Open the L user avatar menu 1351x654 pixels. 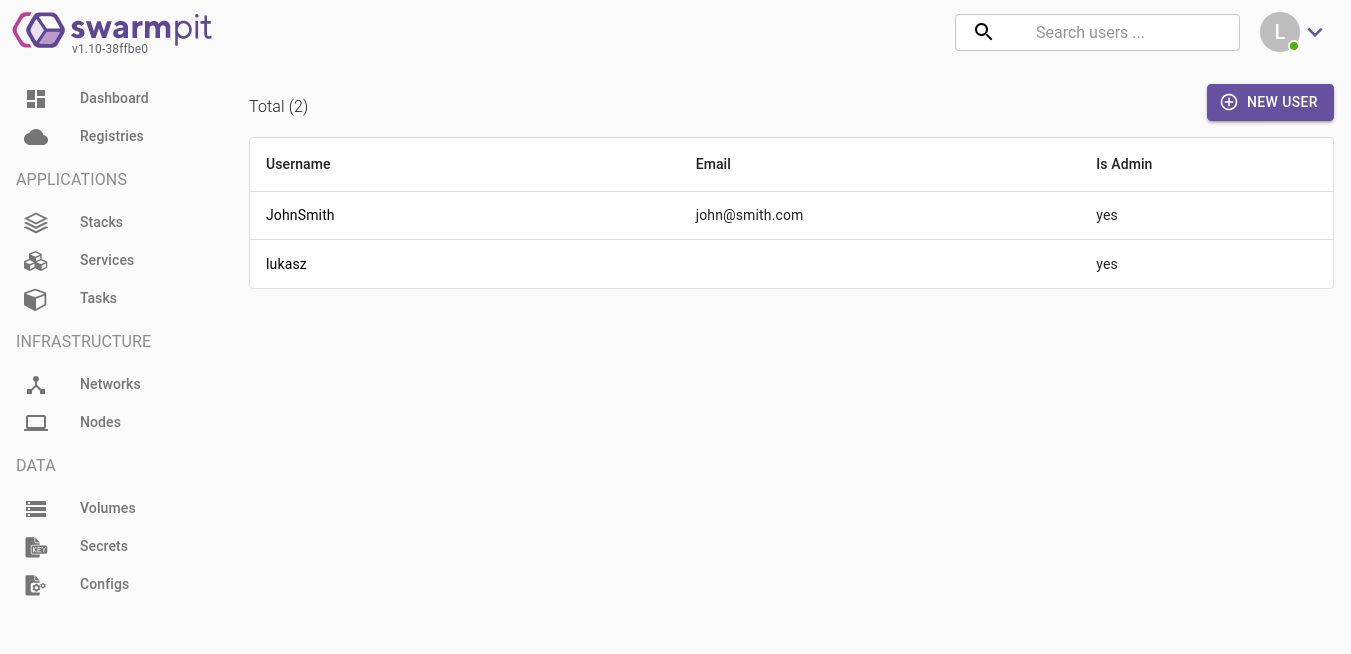(1279, 32)
